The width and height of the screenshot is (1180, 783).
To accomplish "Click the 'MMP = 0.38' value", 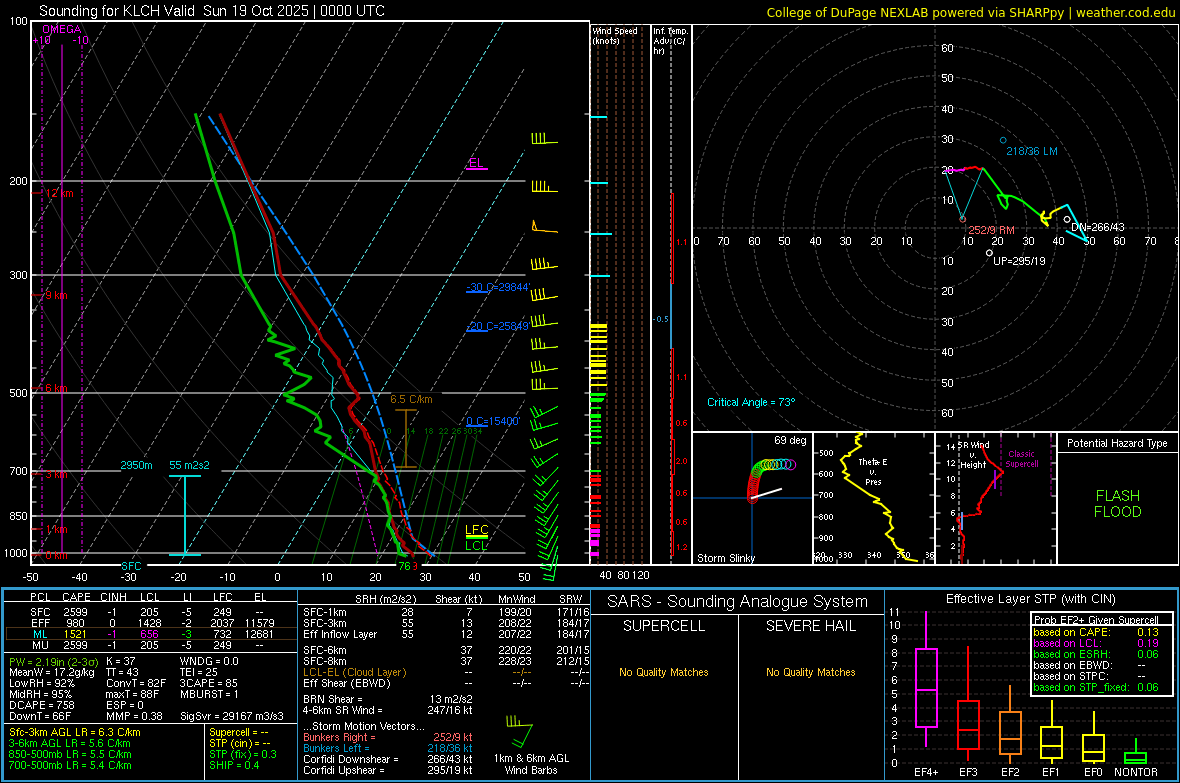I will (x=134, y=716).
